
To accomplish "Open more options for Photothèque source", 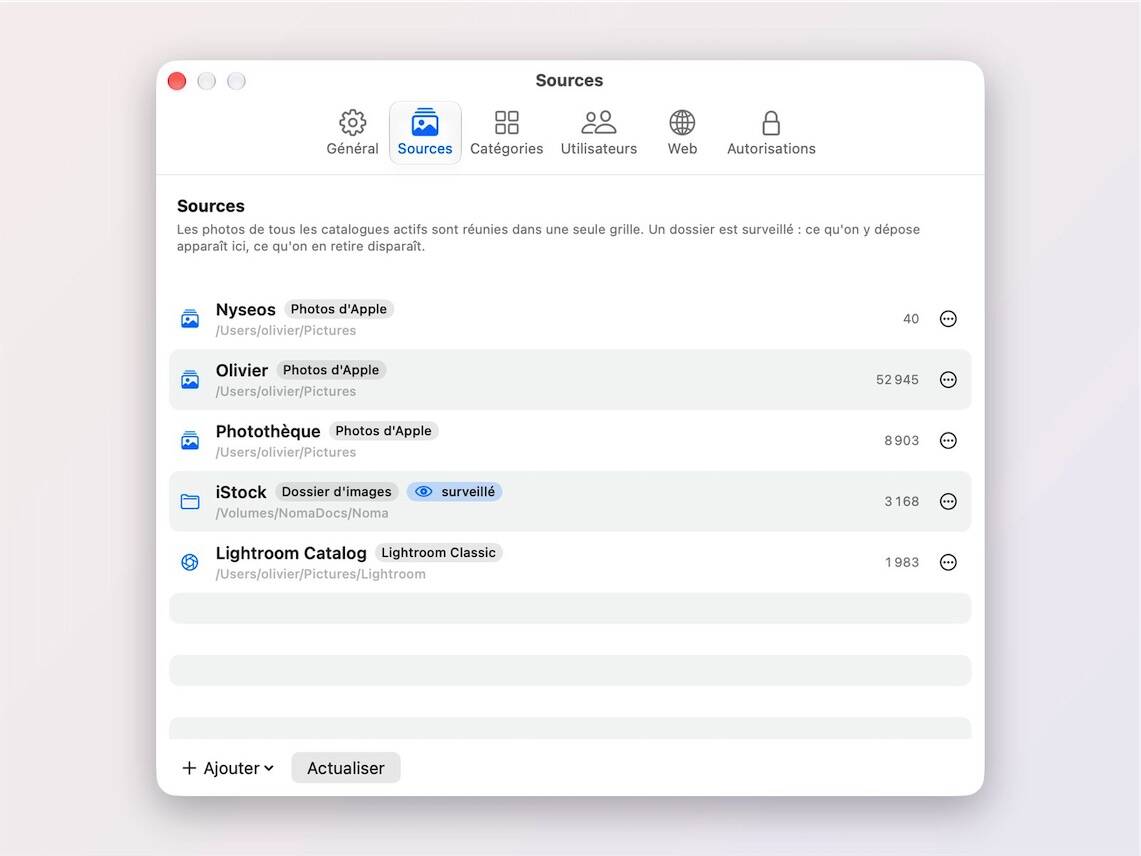I will 948,440.
